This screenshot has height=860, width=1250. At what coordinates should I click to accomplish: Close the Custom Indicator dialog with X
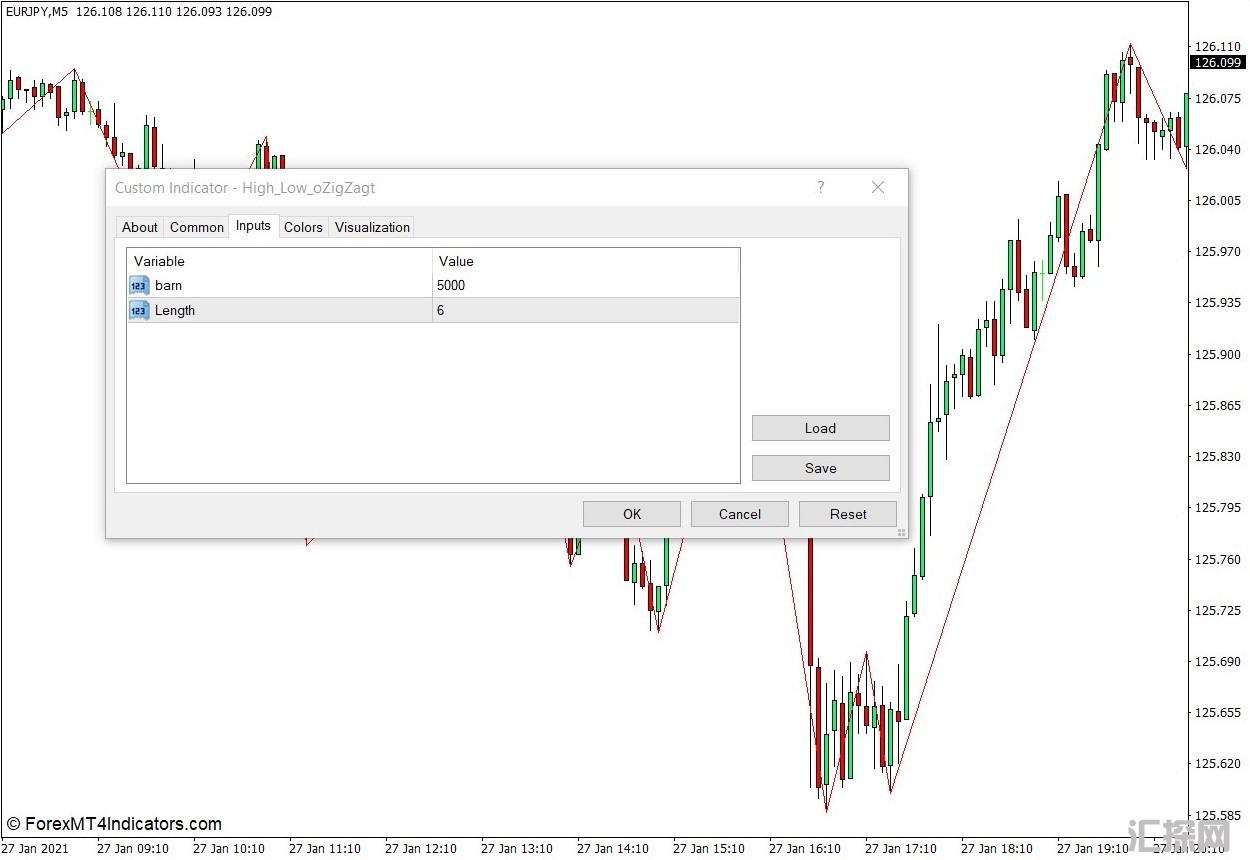pos(878,187)
